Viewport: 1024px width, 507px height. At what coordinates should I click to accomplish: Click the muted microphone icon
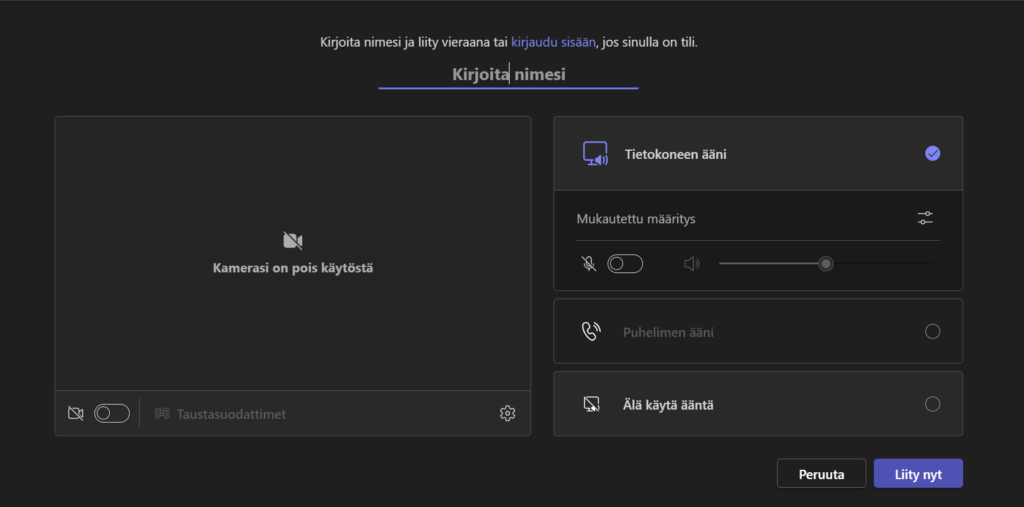tap(588, 264)
